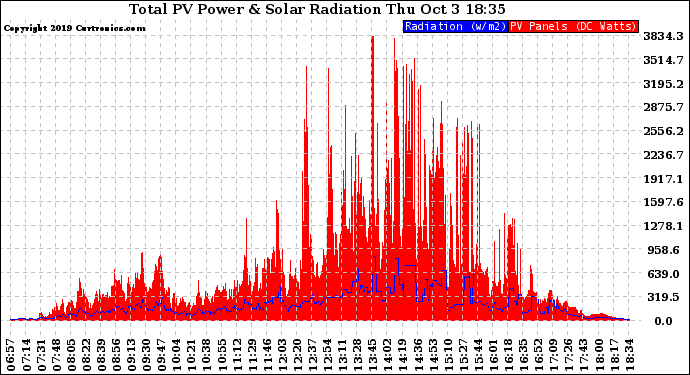The height and width of the screenshot is (375, 690).
Task: Click the red 'PV Panels (DC Watts)' legend label
Action: pyautogui.click(x=573, y=26)
